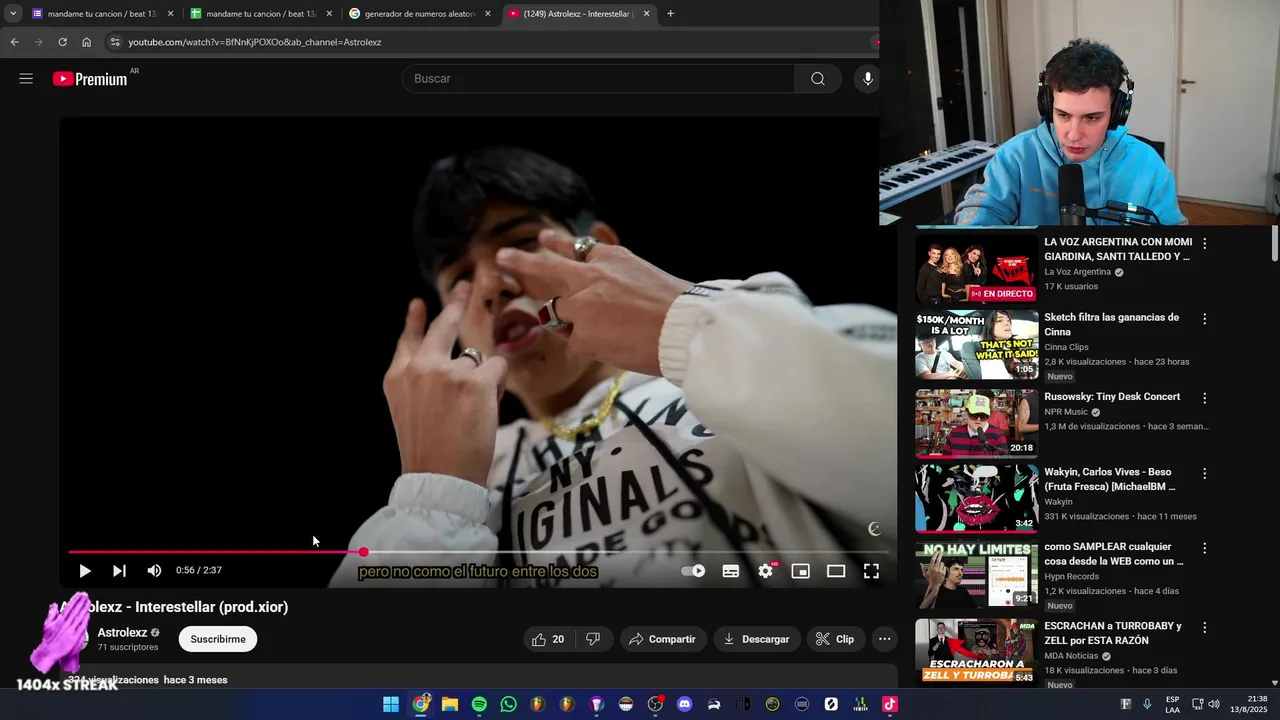
Task: Open system volume tray icon
Action: pos(1215,704)
